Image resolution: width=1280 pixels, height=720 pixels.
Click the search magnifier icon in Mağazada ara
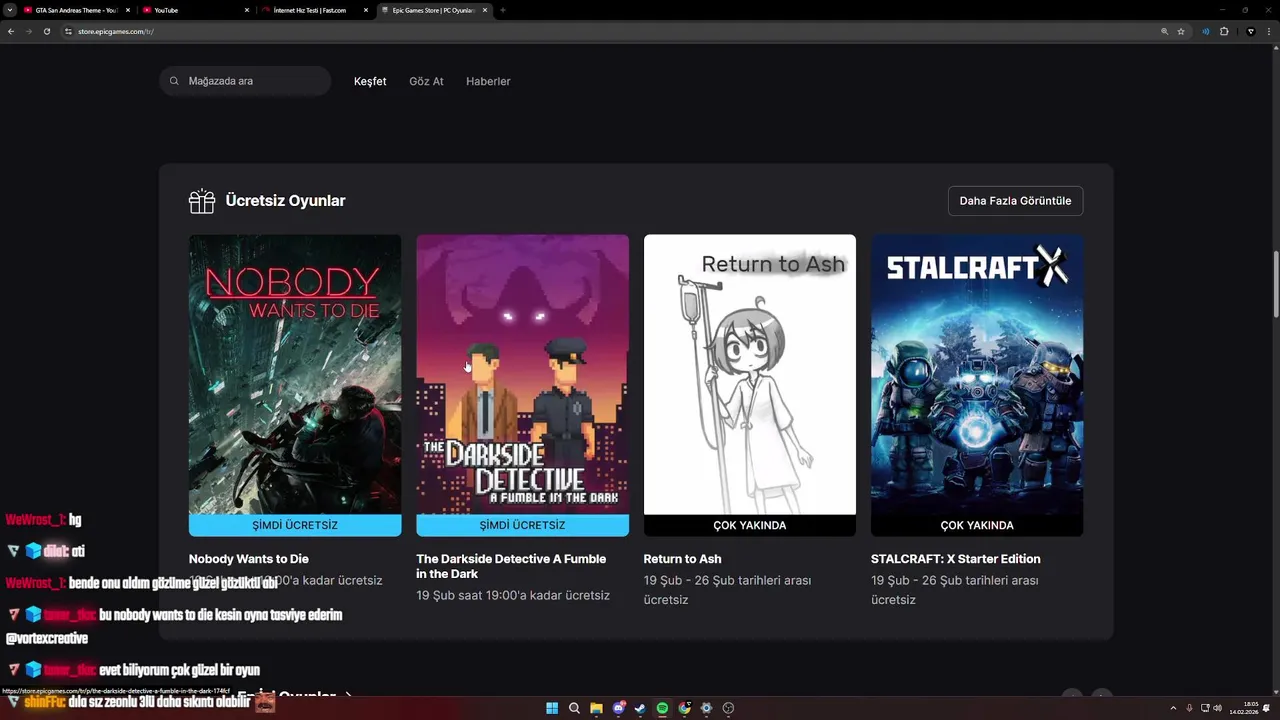click(x=174, y=81)
